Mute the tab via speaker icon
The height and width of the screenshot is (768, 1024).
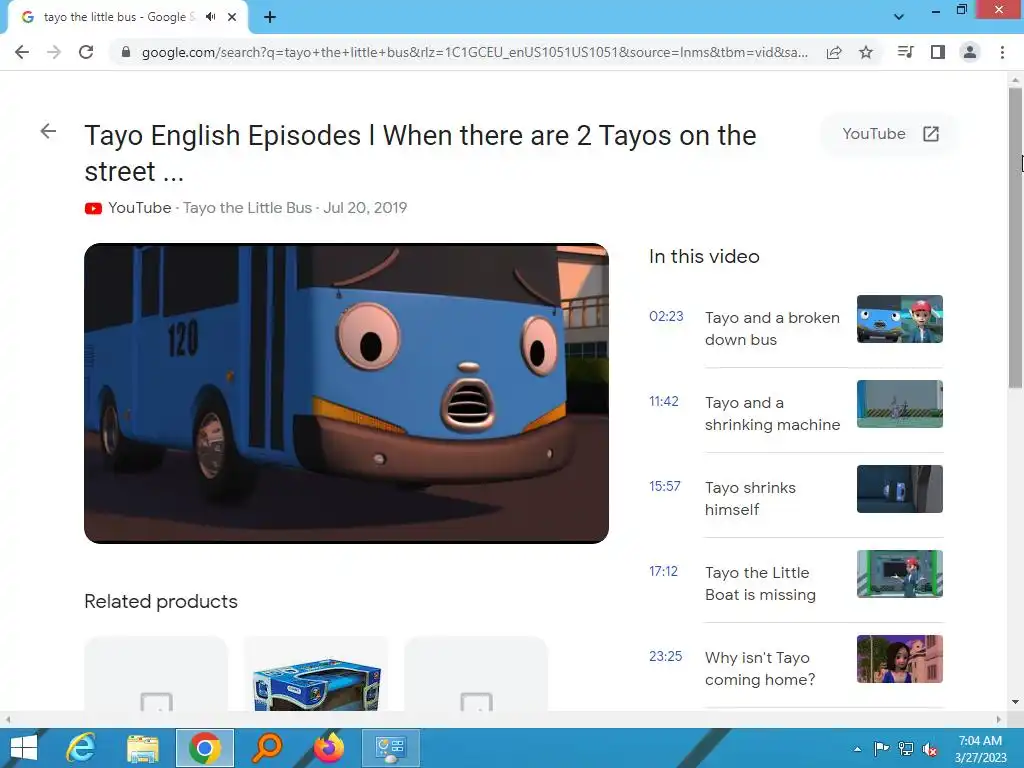pyautogui.click(x=210, y=17)
